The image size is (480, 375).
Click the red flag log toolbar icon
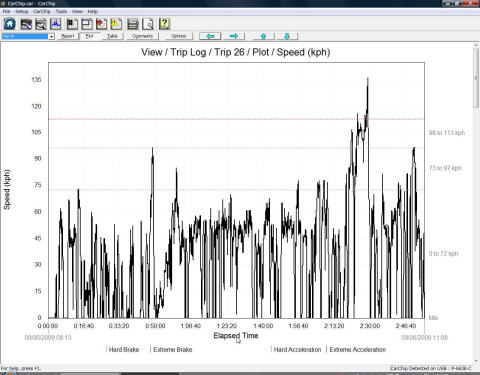[101, 24]
